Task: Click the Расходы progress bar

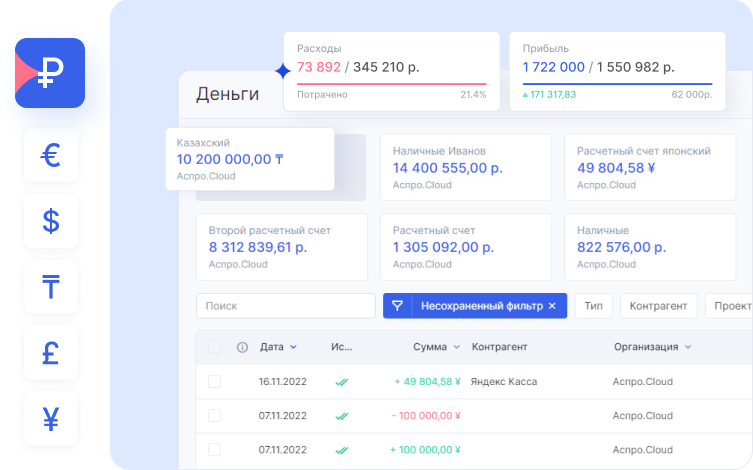Action: [385, 84]
